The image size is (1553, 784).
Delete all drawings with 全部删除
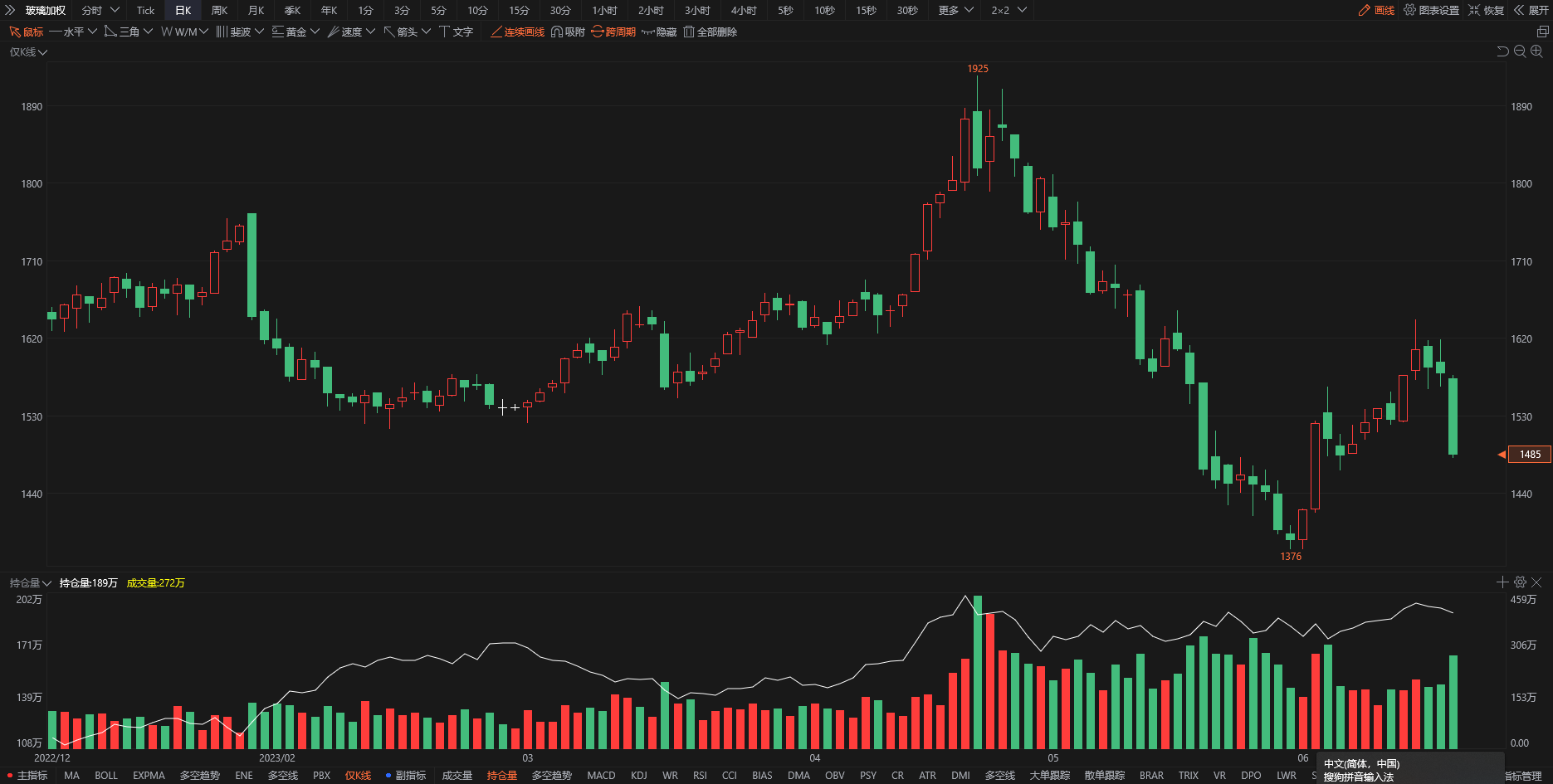tap(710, 32)
